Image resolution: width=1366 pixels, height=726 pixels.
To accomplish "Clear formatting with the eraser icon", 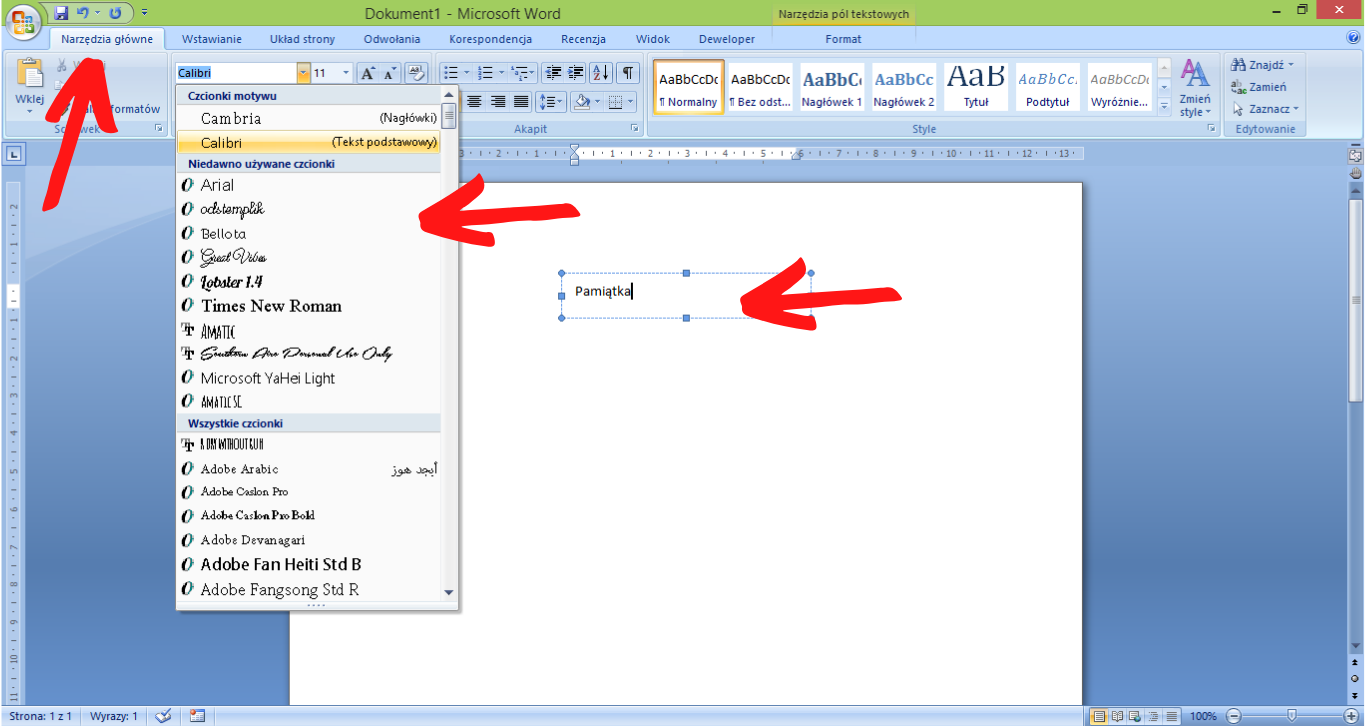I will [x=417, y=73].
